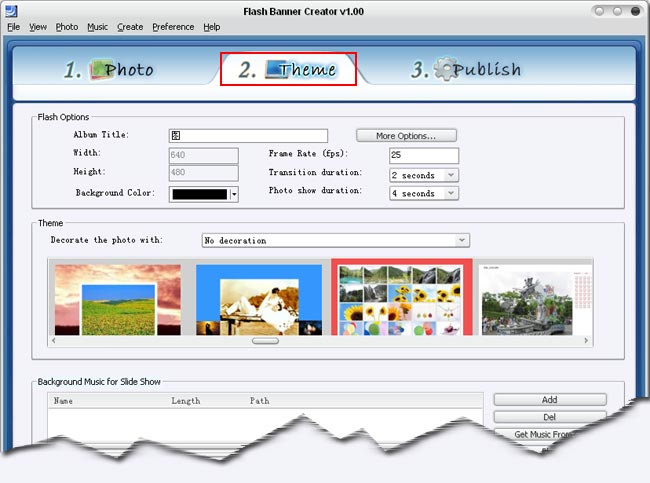The image size is (650, 483).
Task: Click the More Options button
Action: (x=407, y=135)
